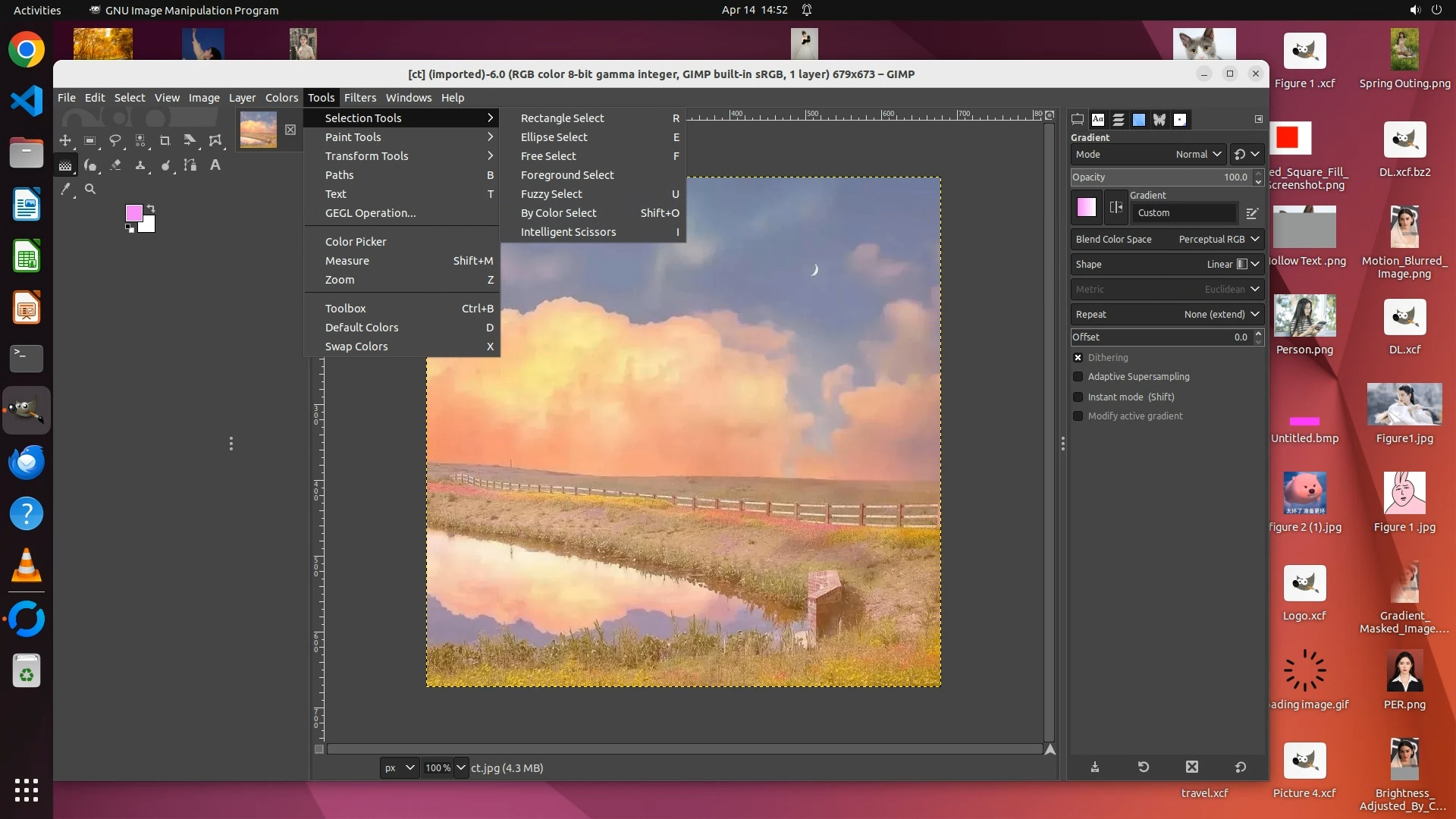Open gradient editor with edit icon
This screenshot has width=1456, height=819.
click(x=1252, y=213)
